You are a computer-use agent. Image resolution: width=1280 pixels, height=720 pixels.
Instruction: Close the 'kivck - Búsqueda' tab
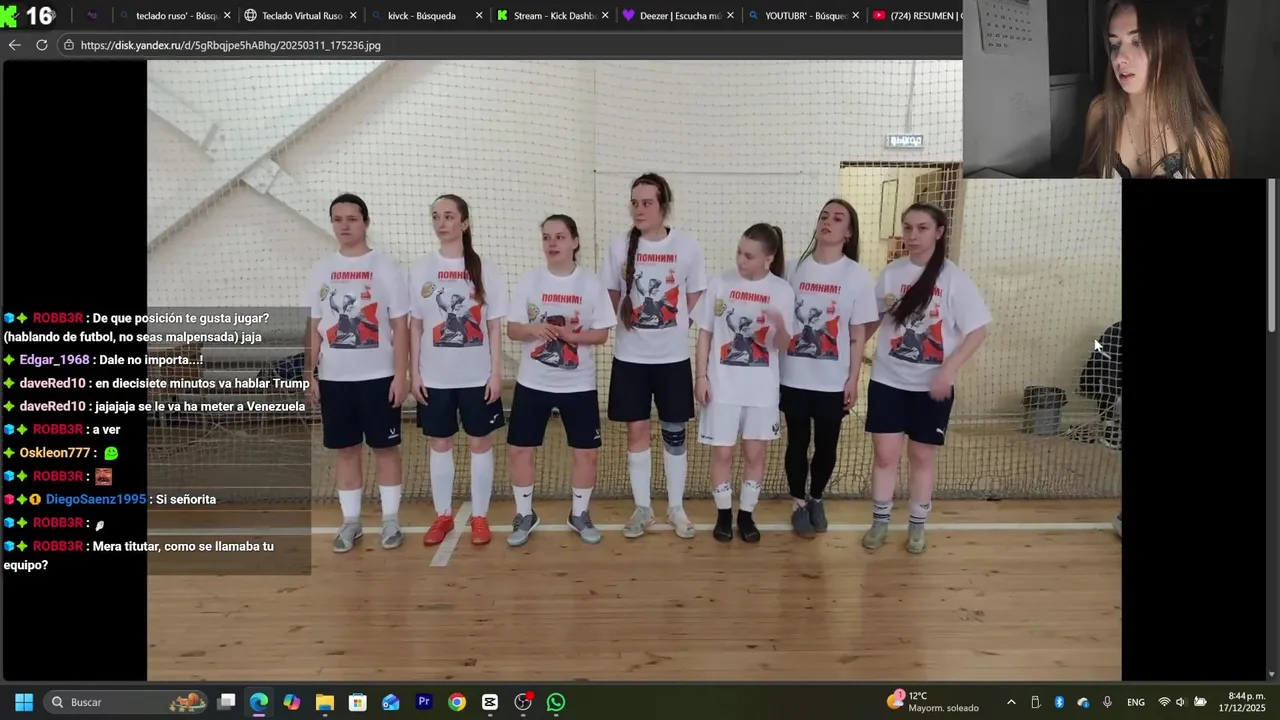click(x=479, y=16)
